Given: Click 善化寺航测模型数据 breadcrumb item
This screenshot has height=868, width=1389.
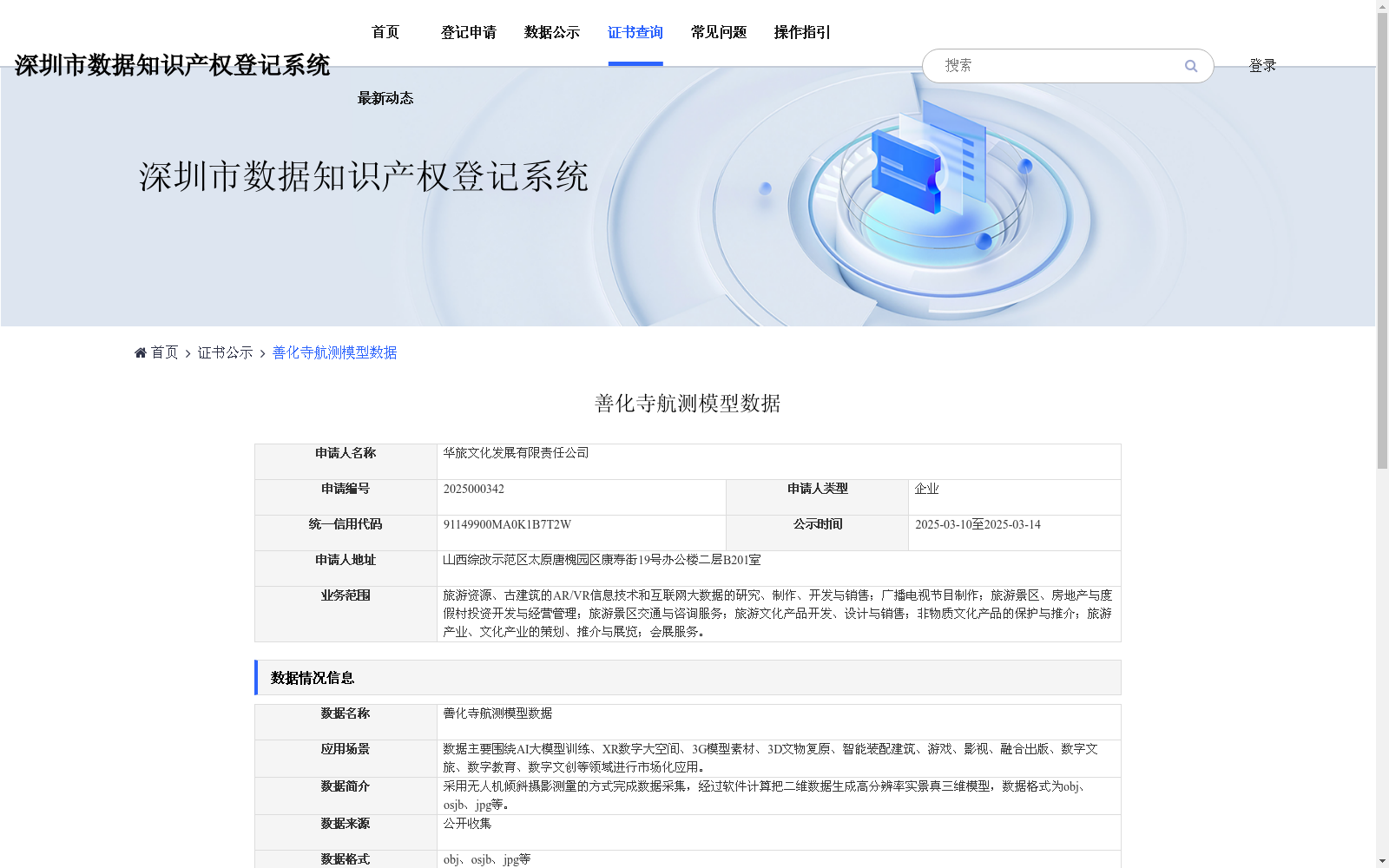Looking at the screenshot, I should coord(335,352).
